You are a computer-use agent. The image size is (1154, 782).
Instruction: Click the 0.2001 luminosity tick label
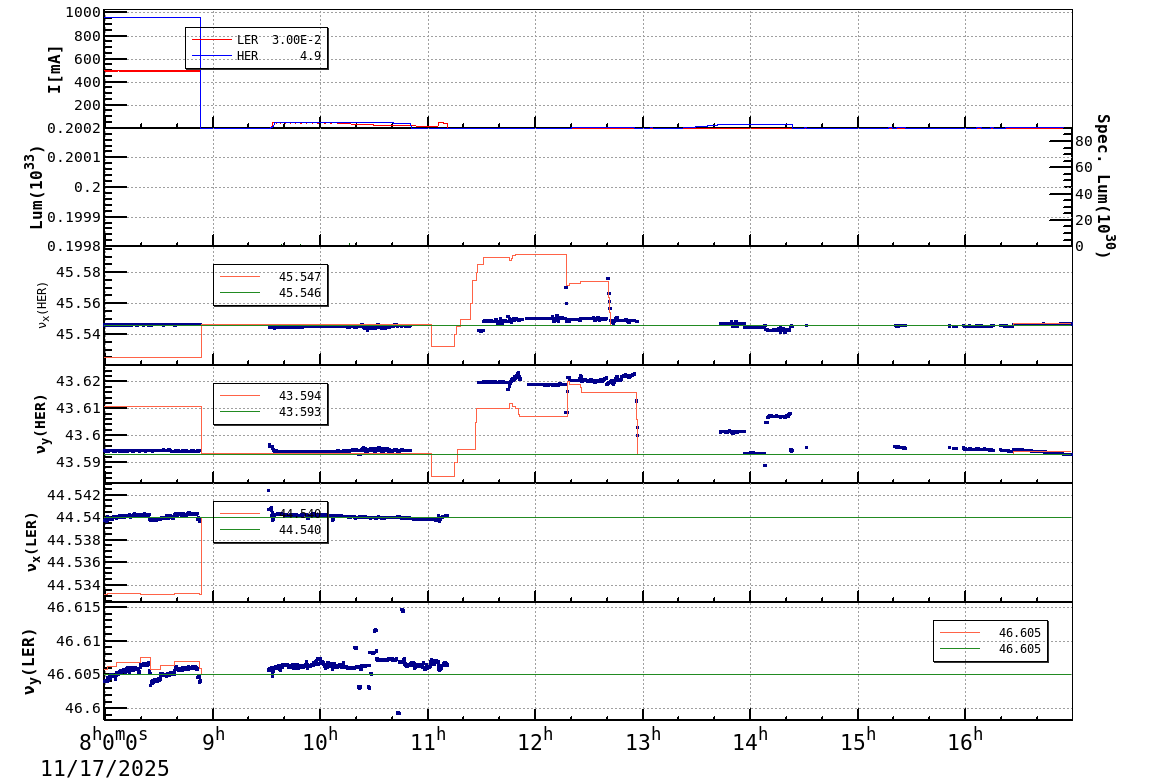click(x=74, y=157)
